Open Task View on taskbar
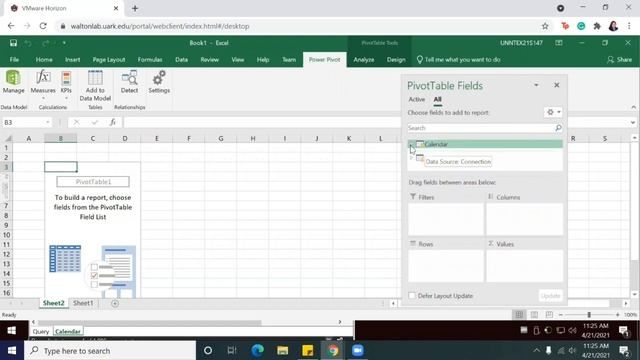 pos(232,351)
